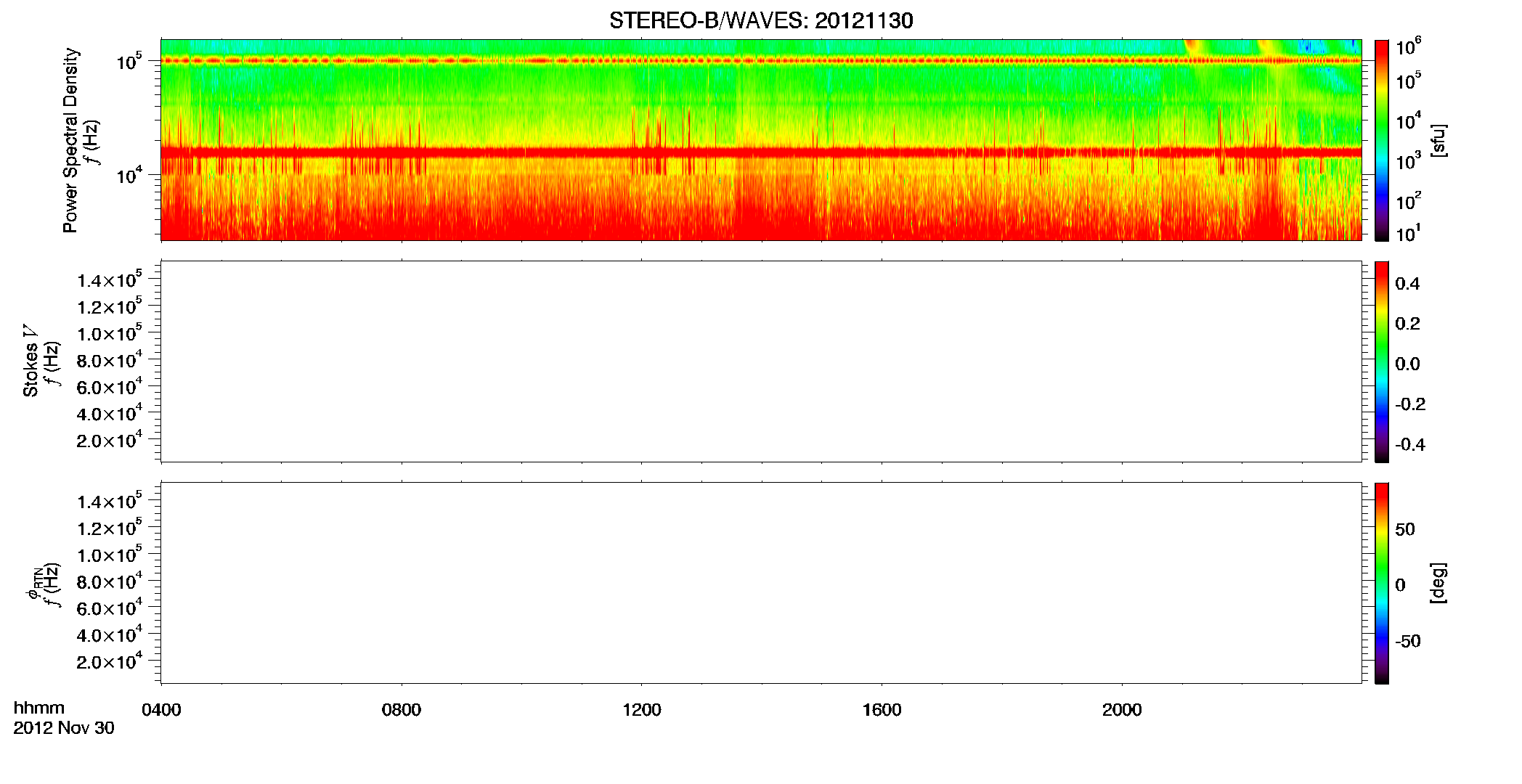
Task: Click the sfu power density color bar
Action: (x=1382, y=140)
